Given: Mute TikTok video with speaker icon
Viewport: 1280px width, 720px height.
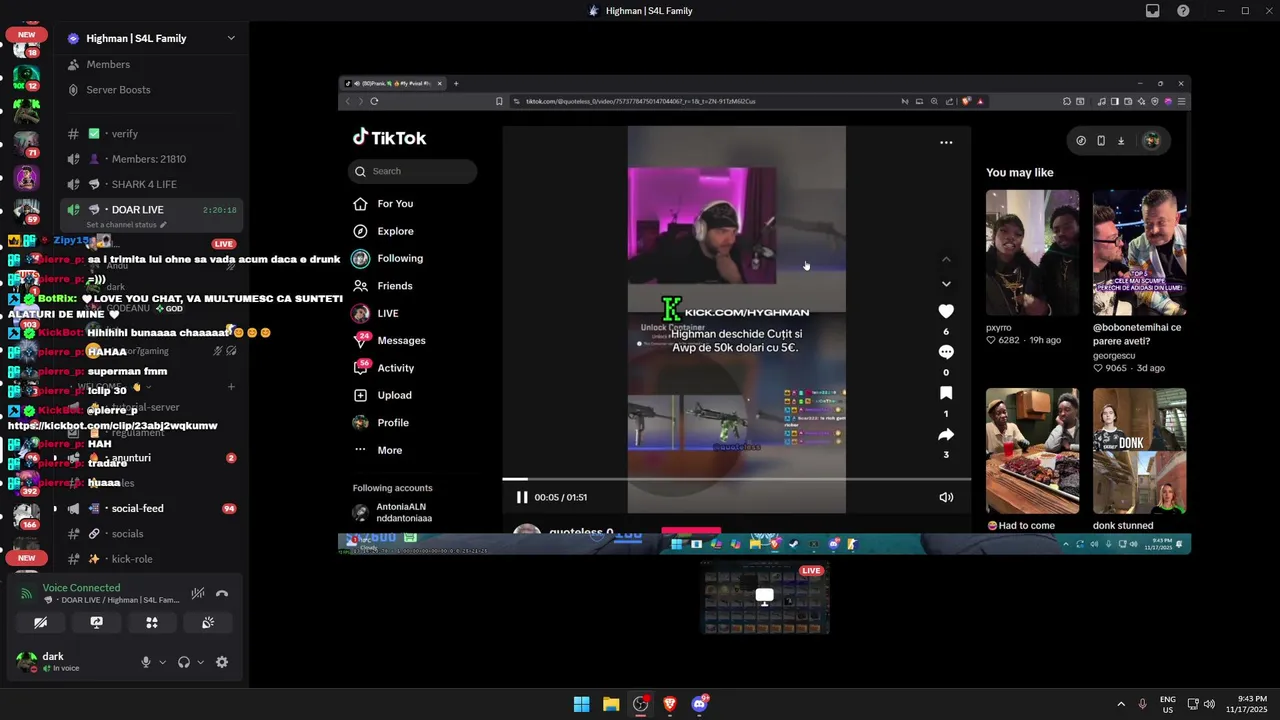Looking at the screenshot, I should tap(946, 497).
